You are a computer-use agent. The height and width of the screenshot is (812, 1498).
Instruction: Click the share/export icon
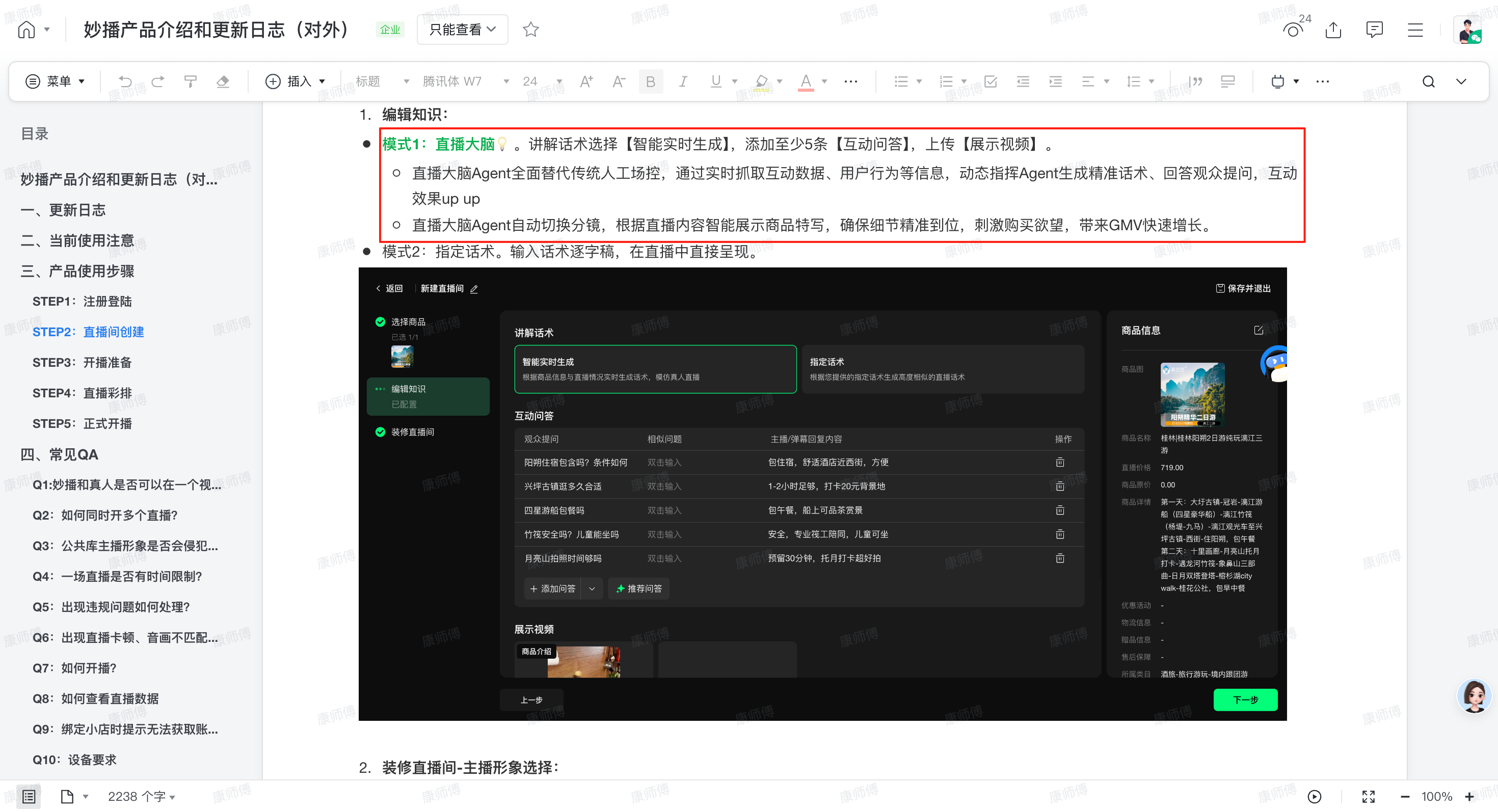coord(1333,30)
